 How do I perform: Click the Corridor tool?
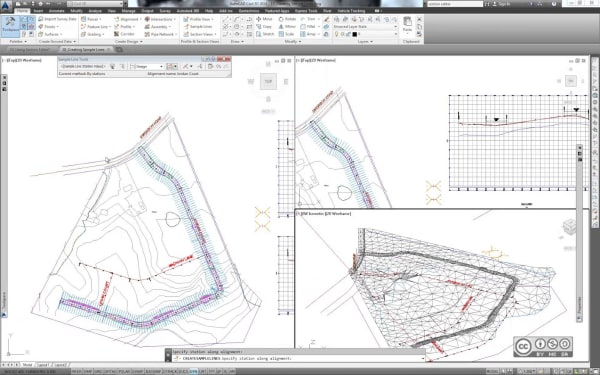(x=124, y=34)
